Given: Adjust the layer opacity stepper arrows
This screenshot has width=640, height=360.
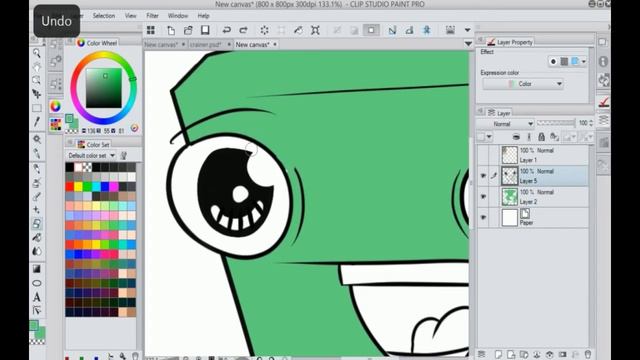Looking at the screenshot, I should (591, 123).
